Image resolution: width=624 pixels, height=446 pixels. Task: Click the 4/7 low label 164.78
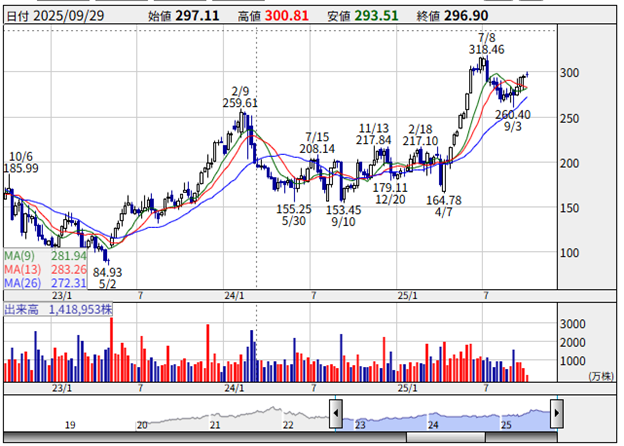click(443, 207)
